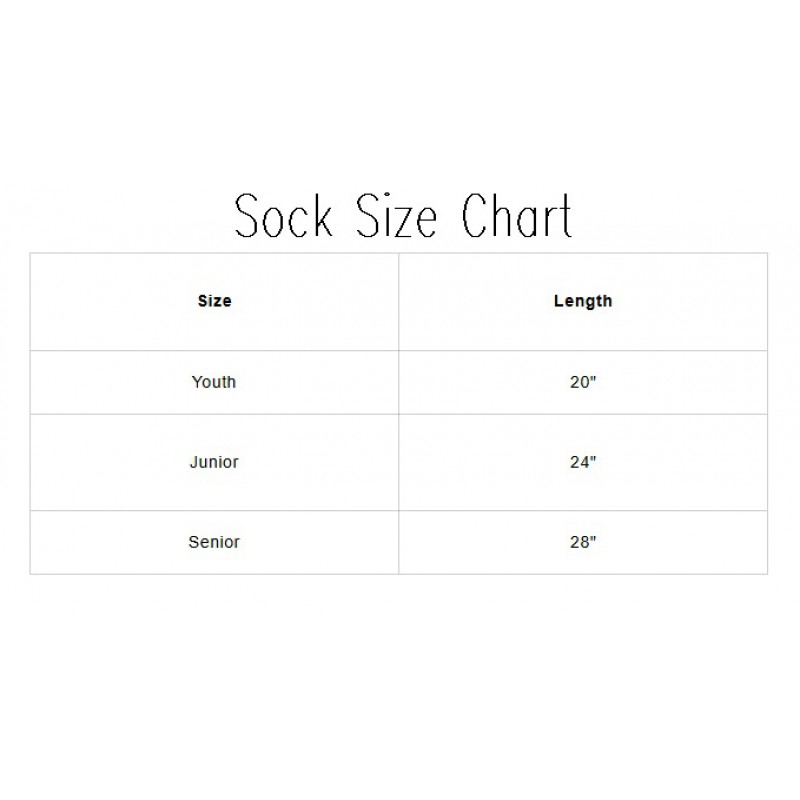Viewport: 800px width, 800px height.
Task: Select the Length column header
Action: point(583,301)
